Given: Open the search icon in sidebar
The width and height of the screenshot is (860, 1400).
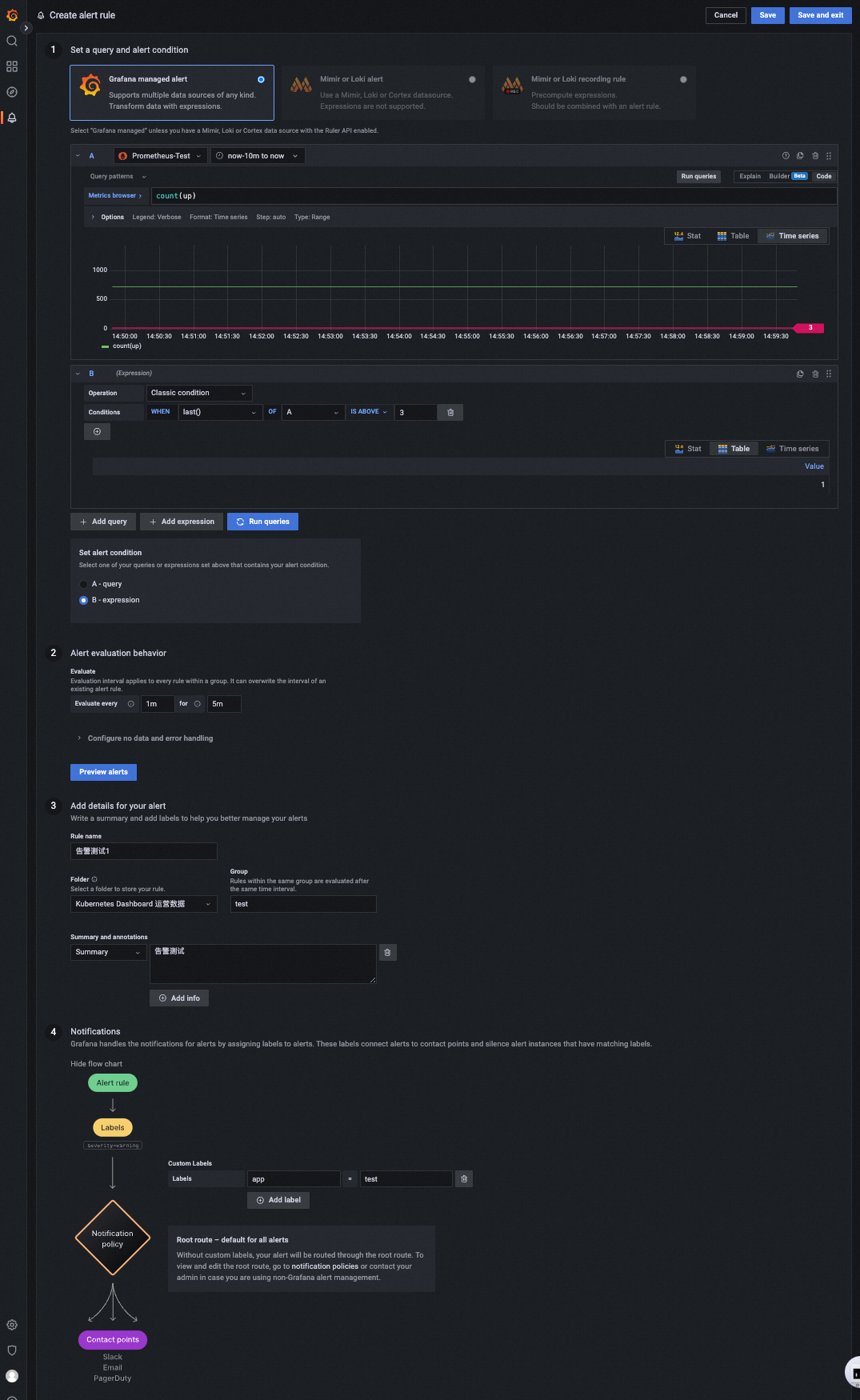Looking at the screenshot, I should tap(12, 41).
